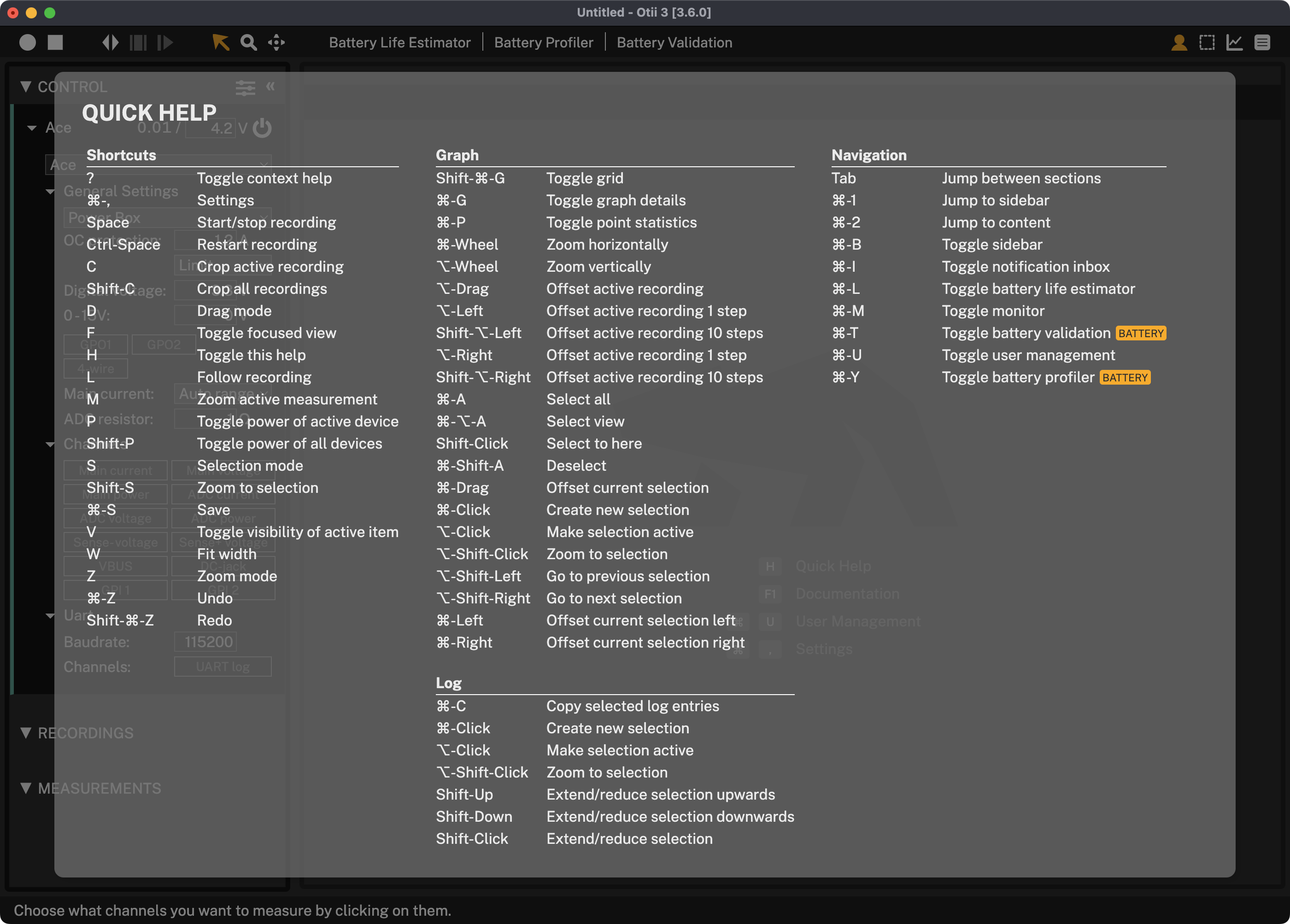The image size is (1290, 924).
Task: Switch to Battery Validation
Action: (674, 43)
